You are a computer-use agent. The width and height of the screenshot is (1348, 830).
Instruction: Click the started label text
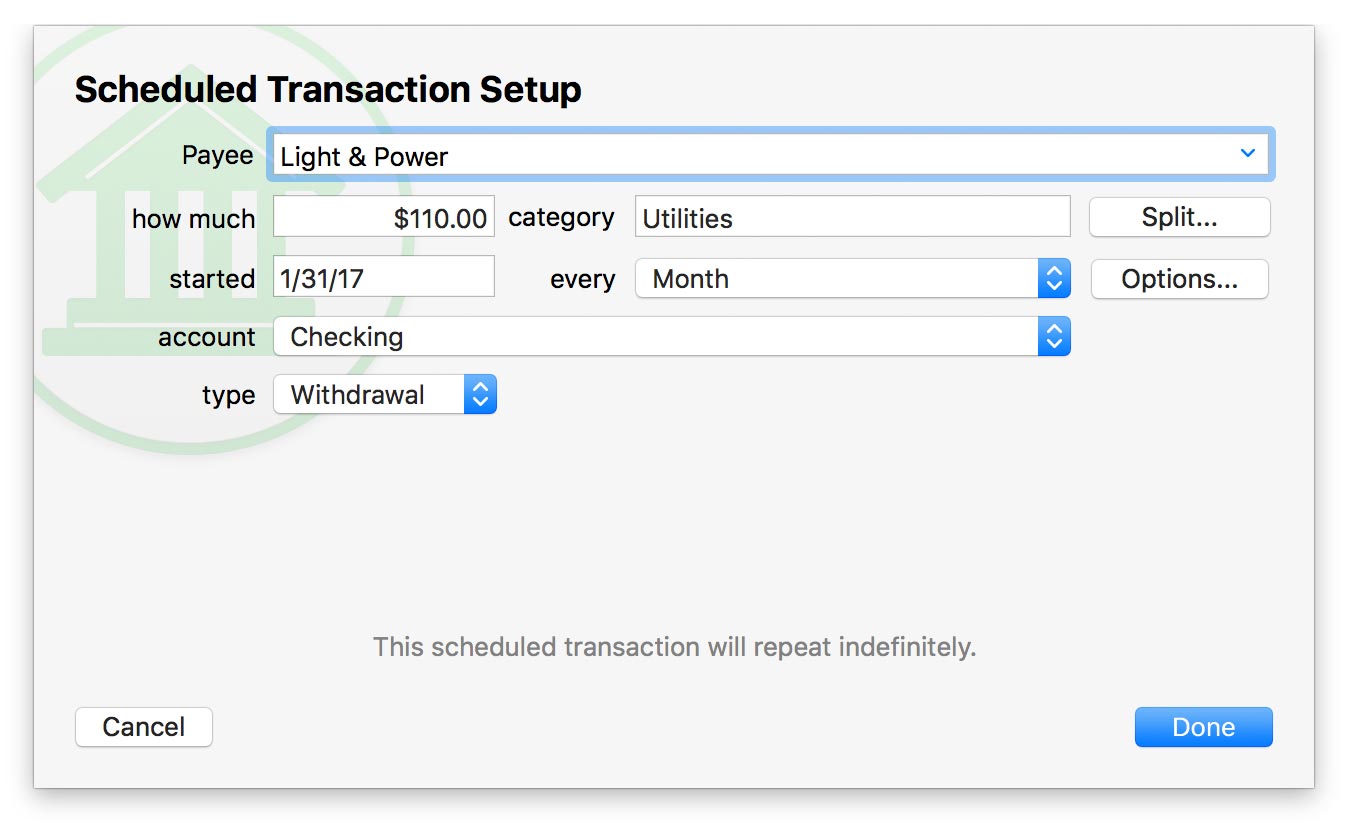(212, 279)
